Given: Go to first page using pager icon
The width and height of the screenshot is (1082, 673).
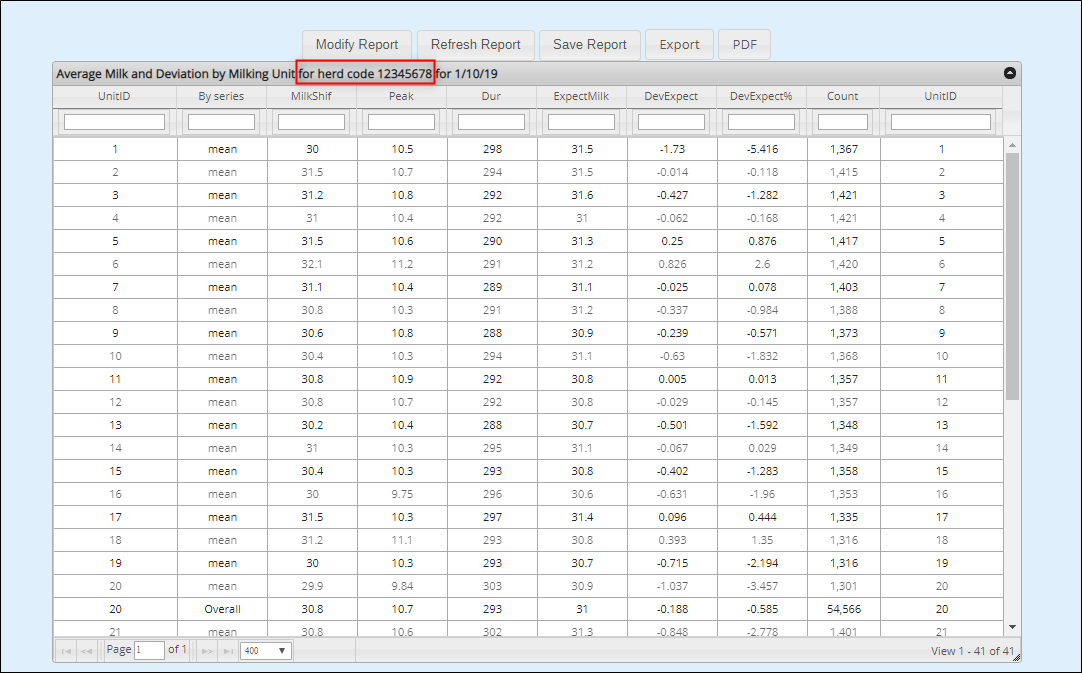Looking at the screenshot, I should 67,650.
